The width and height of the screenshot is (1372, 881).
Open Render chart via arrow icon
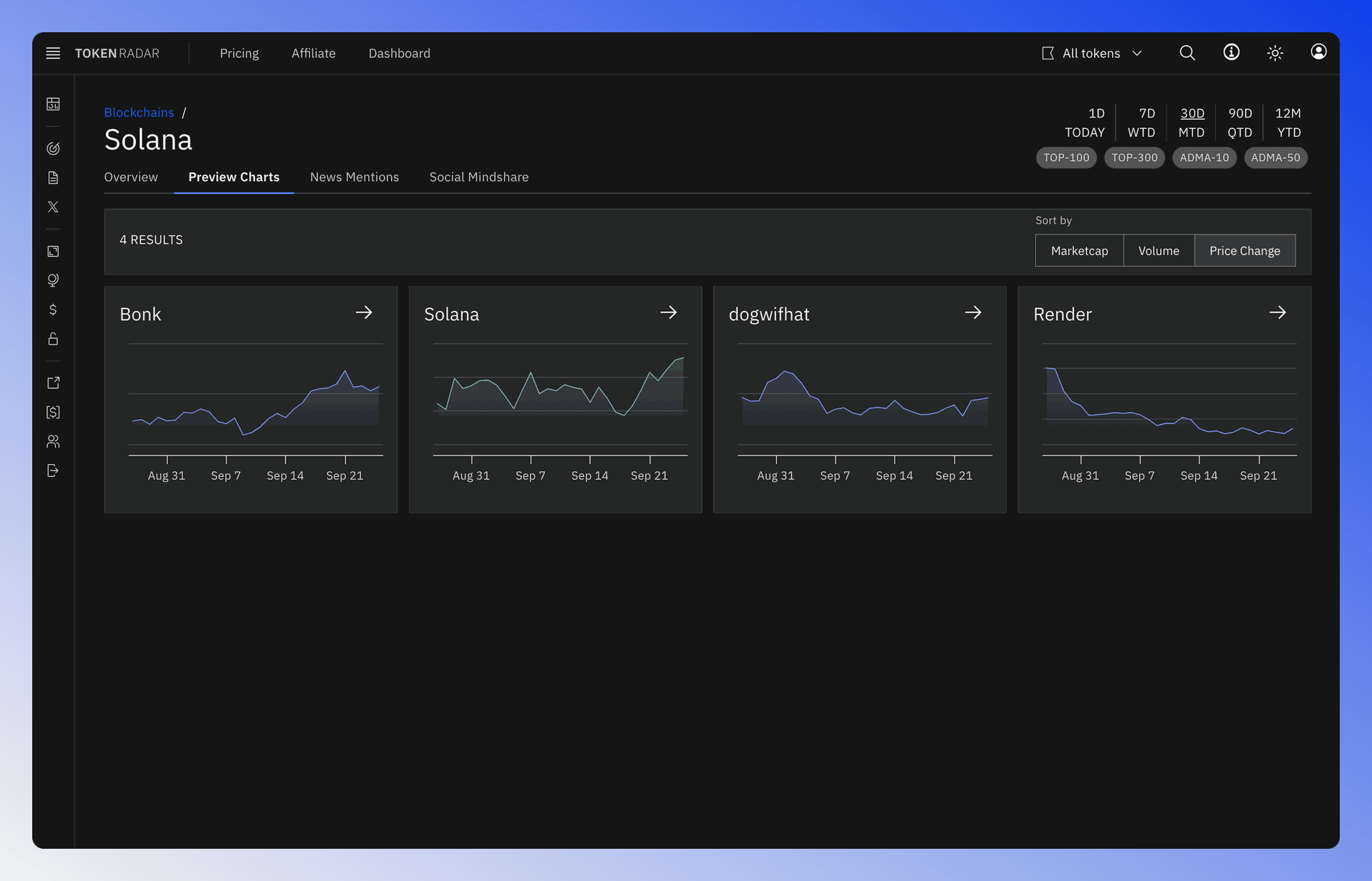(1277, 313)
